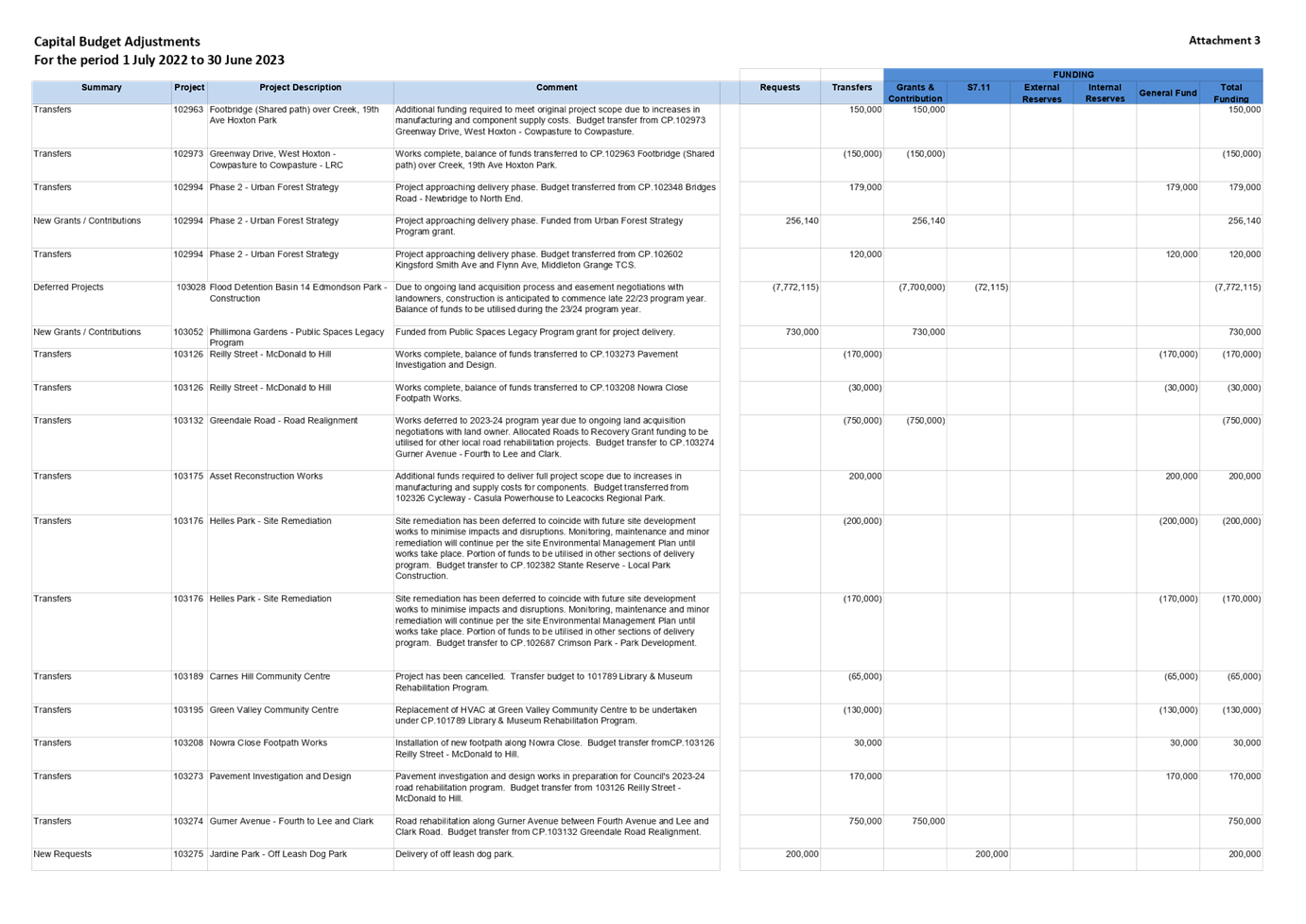Select the 'Total Funding' column header
This screenshot has width=1306, height=924.
point(1231,93)
